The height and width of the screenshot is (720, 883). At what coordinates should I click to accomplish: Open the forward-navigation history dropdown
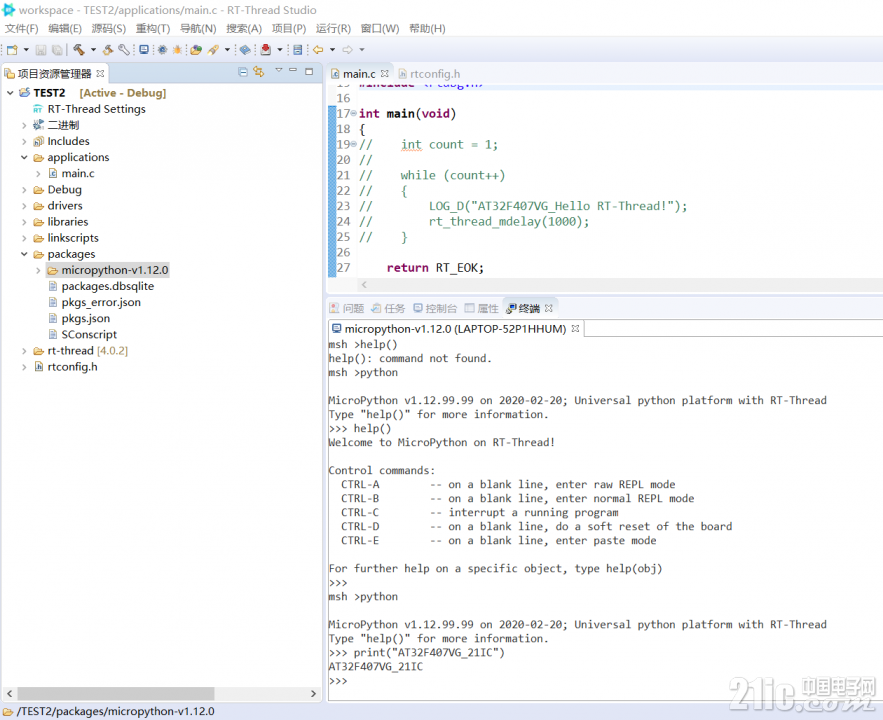pos(362,50)
